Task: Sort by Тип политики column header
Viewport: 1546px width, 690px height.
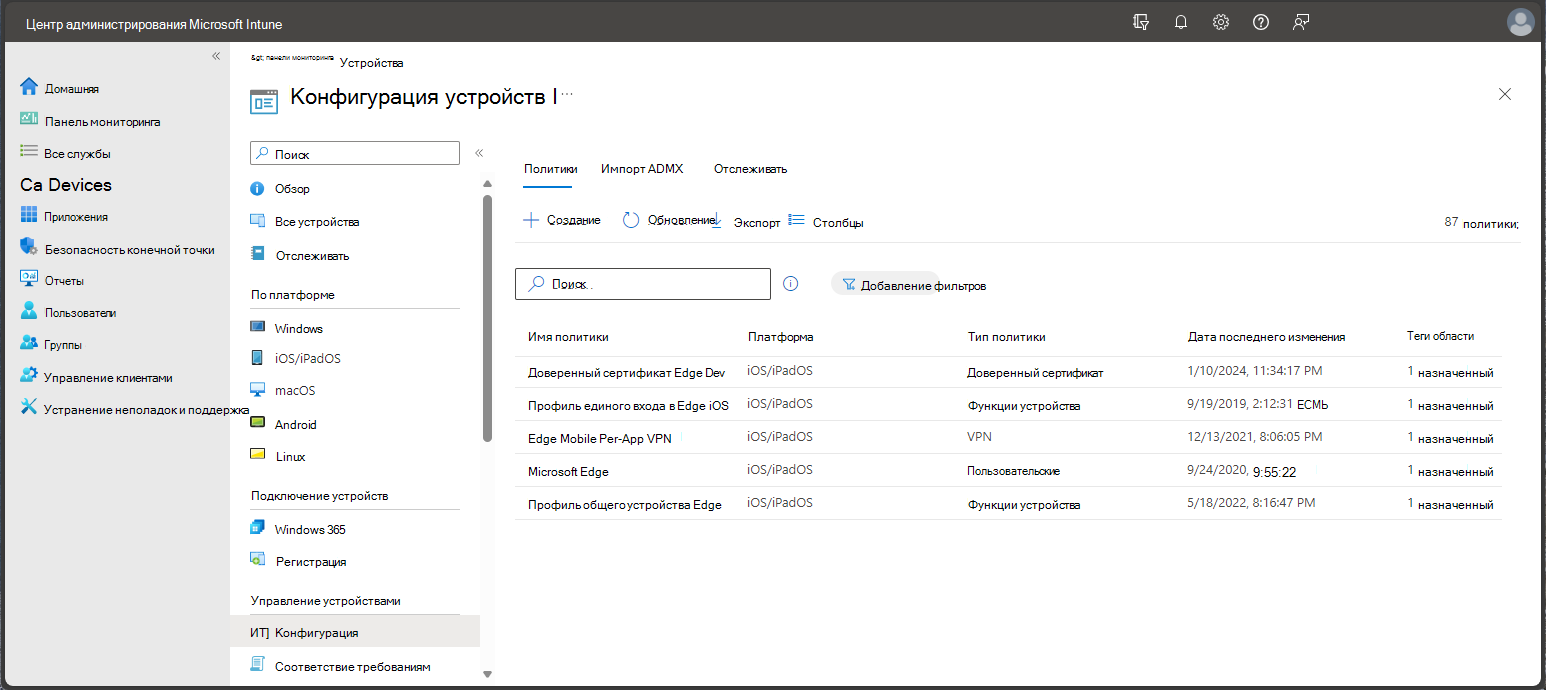Action: coord(1006,337)
